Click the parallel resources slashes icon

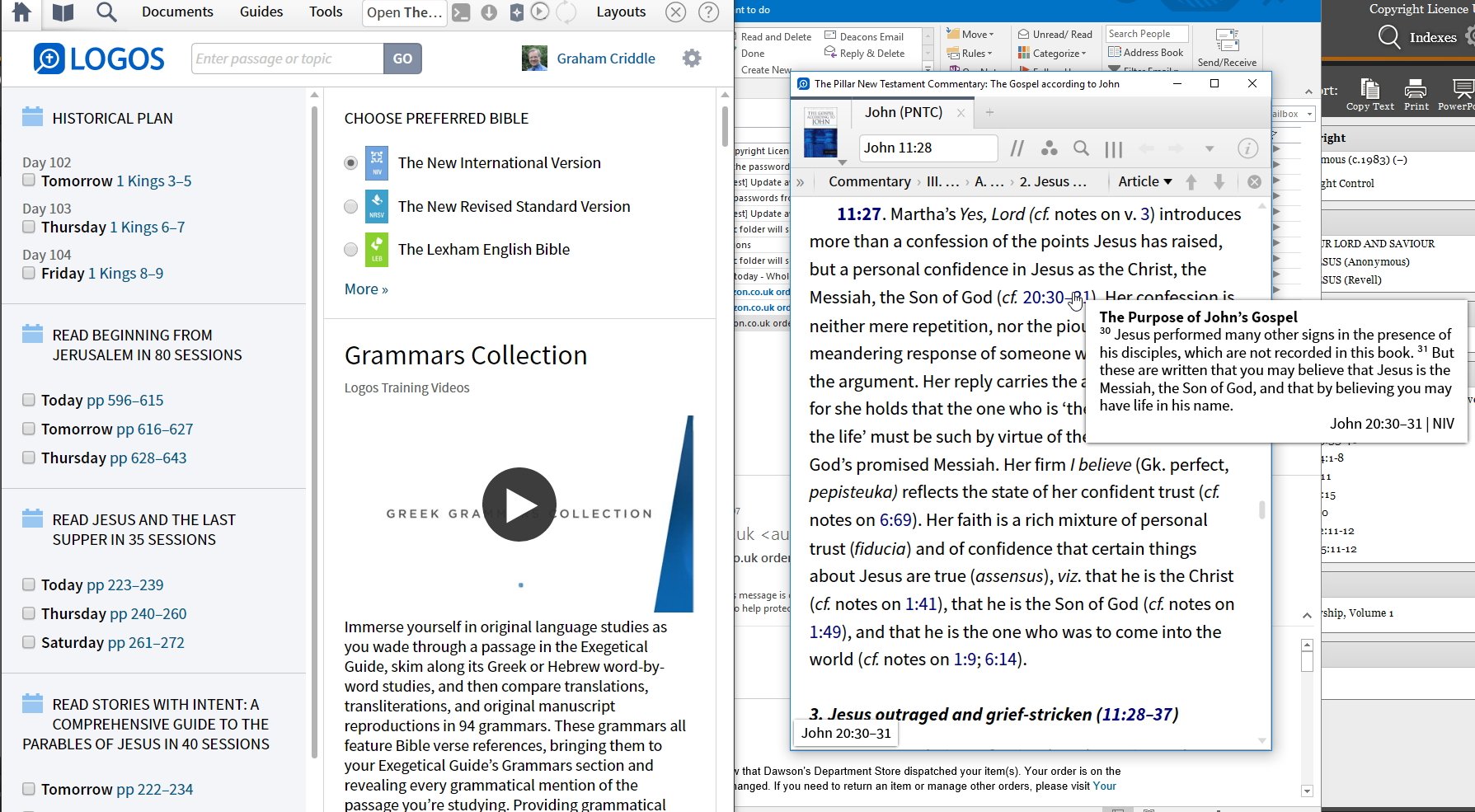tap(1017, 148)
